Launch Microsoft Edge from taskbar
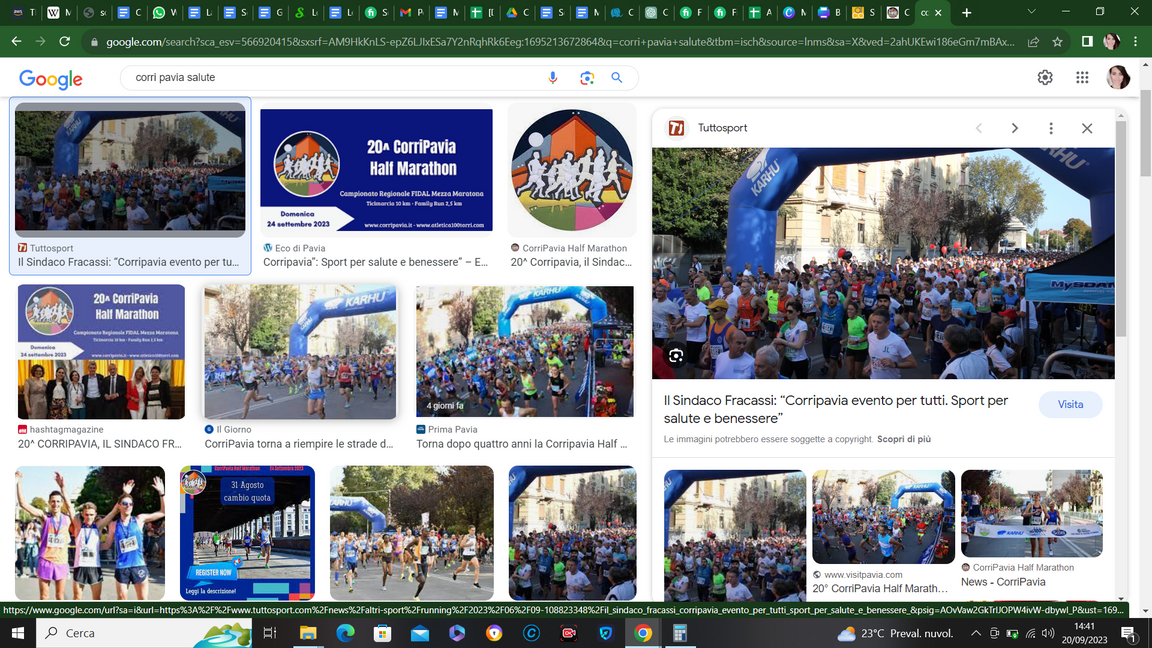Image resolution: width=1152 pixels, height=648 pixels. (x=345, y=633)
